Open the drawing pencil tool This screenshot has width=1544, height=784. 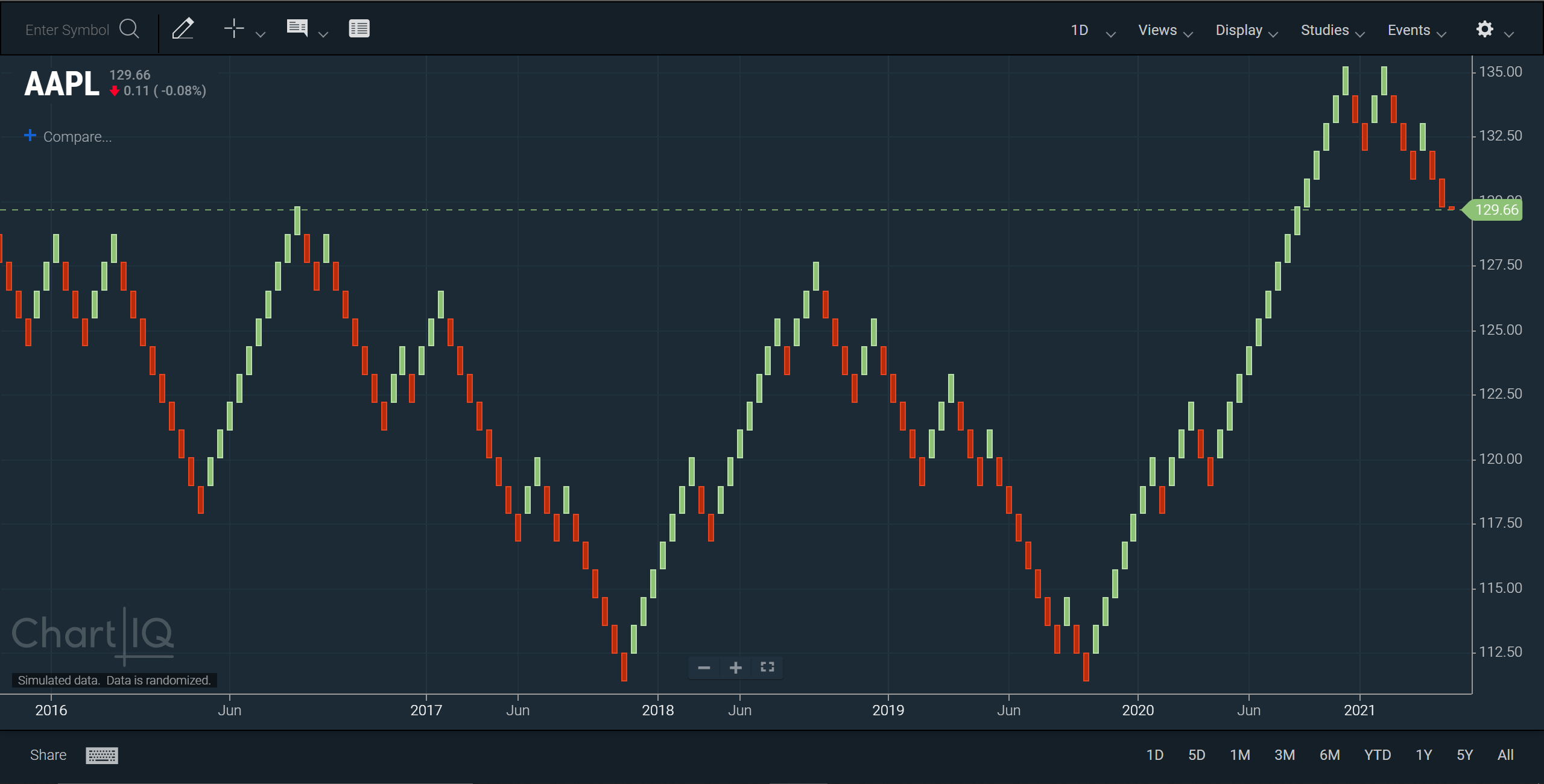(x=183, y=28)
